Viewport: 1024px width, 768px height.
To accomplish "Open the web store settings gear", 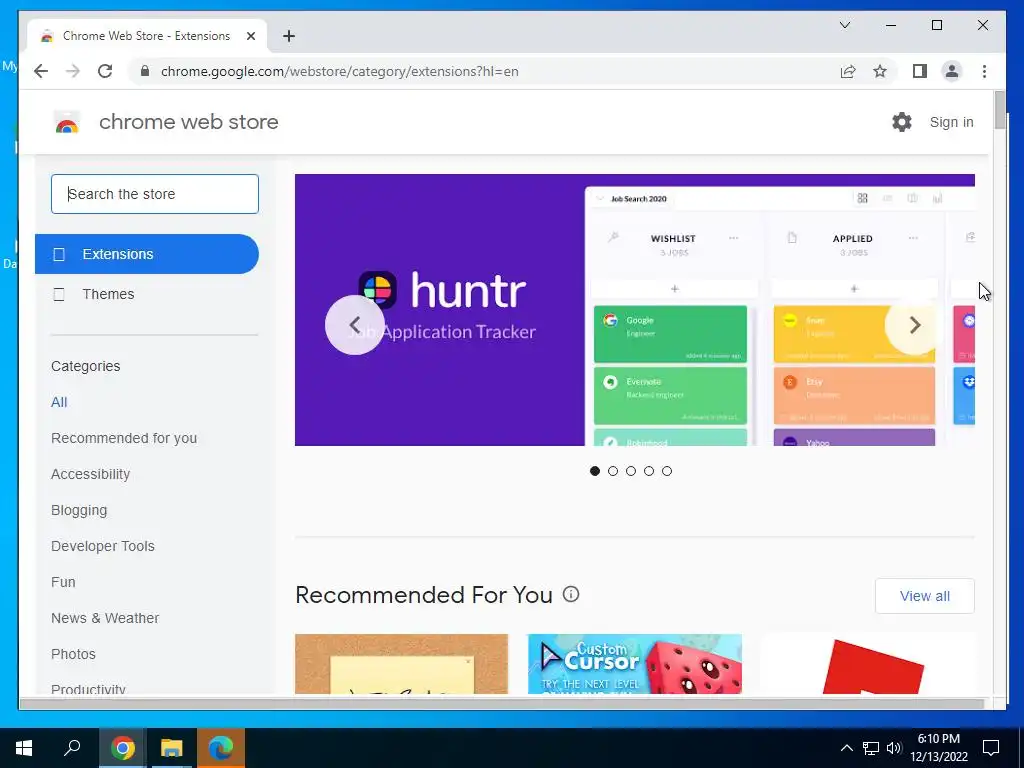I will point(901,121).
